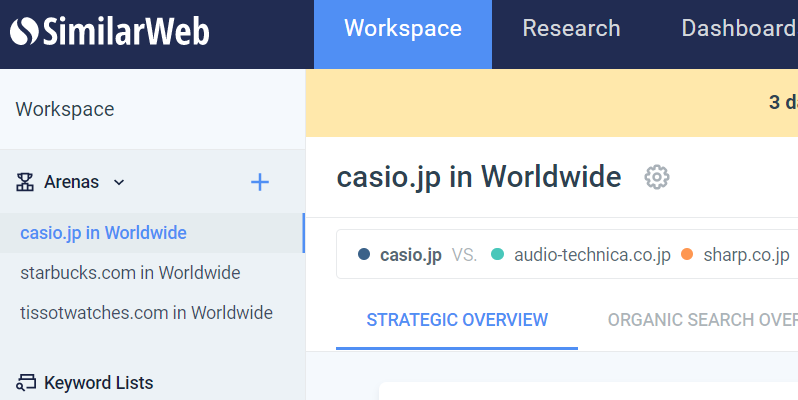The height and width of the screenshot is (400, 798).
Task: Open starbucks.com in Worldwide arena
Action: (130, 273)
